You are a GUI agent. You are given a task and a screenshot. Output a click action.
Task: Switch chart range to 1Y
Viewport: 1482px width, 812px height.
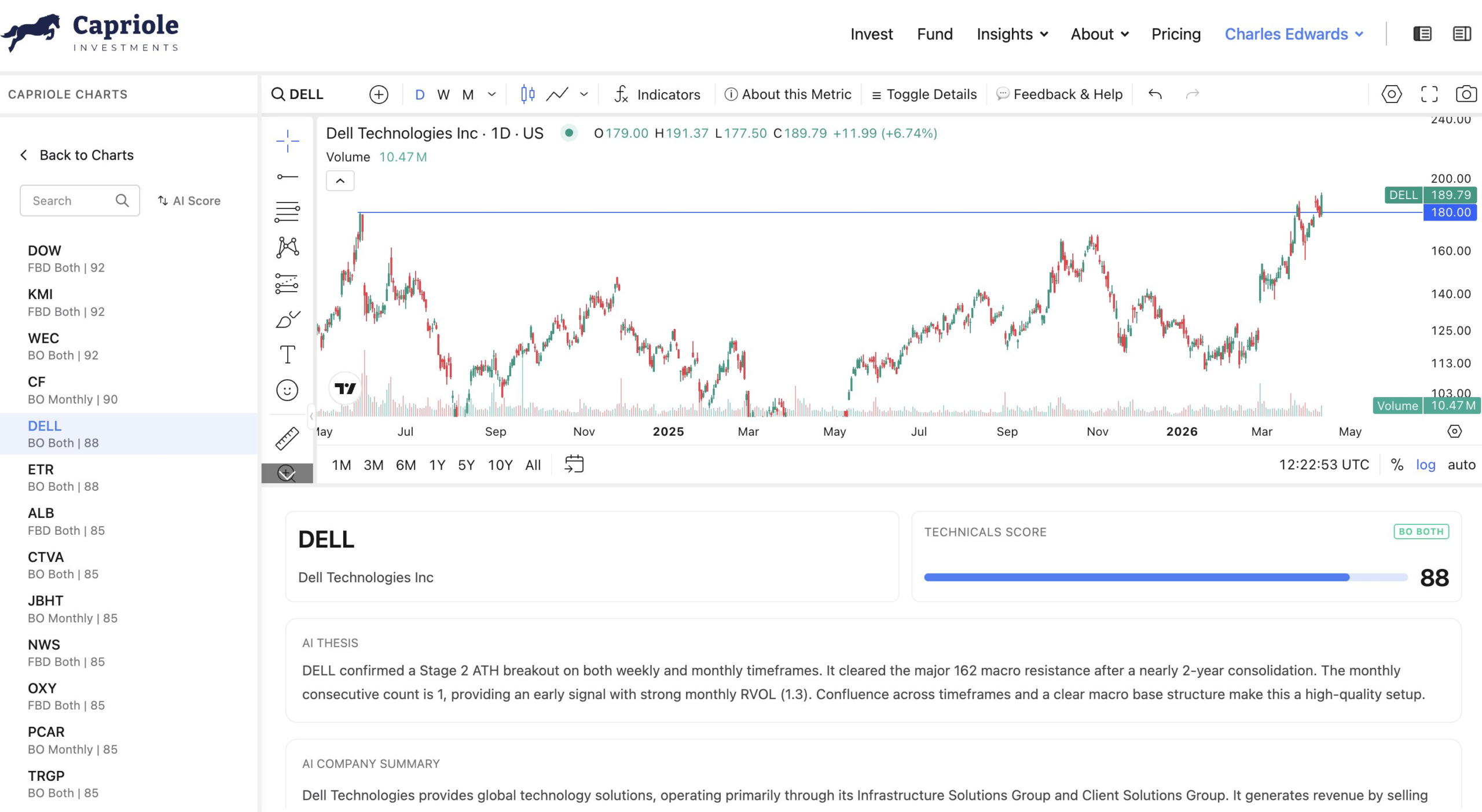[436, 465]
